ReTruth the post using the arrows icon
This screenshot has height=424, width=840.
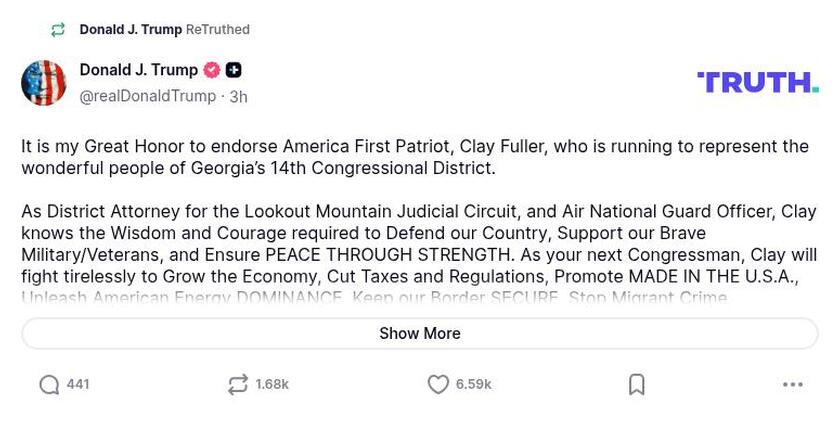pyautogui.click(x=237, y=385)
